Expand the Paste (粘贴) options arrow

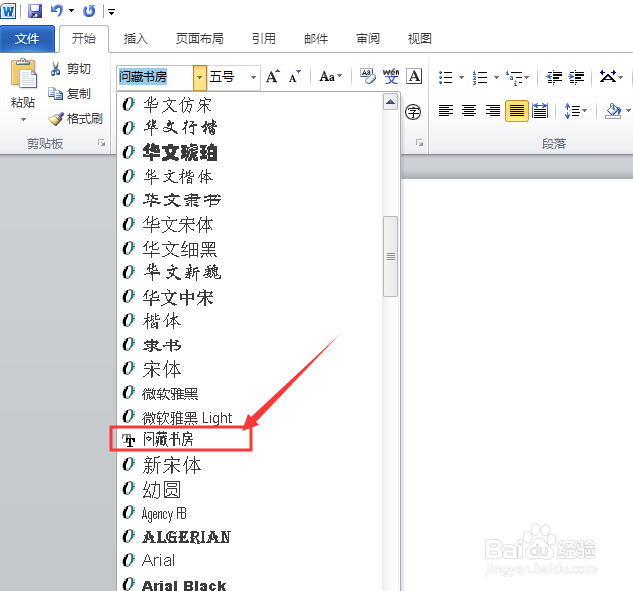(23, 119)
